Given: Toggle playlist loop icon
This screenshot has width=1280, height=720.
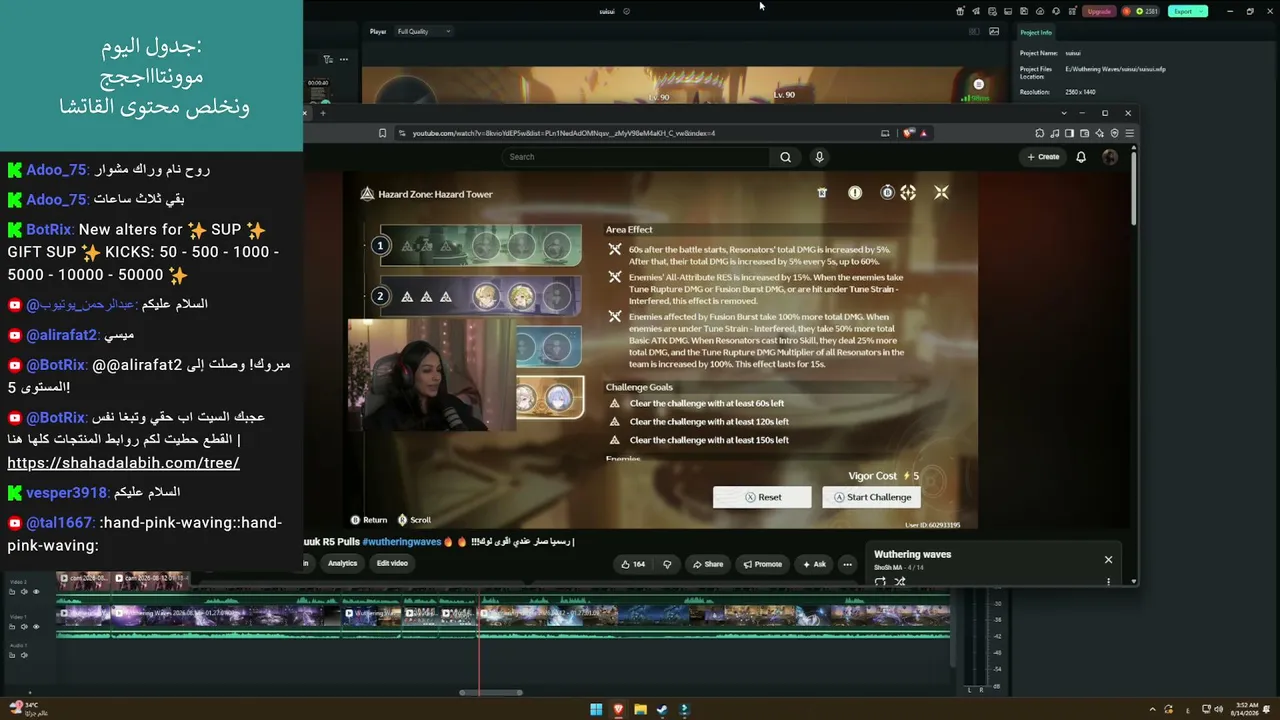Looking at the screenshot, I should 880,581.
